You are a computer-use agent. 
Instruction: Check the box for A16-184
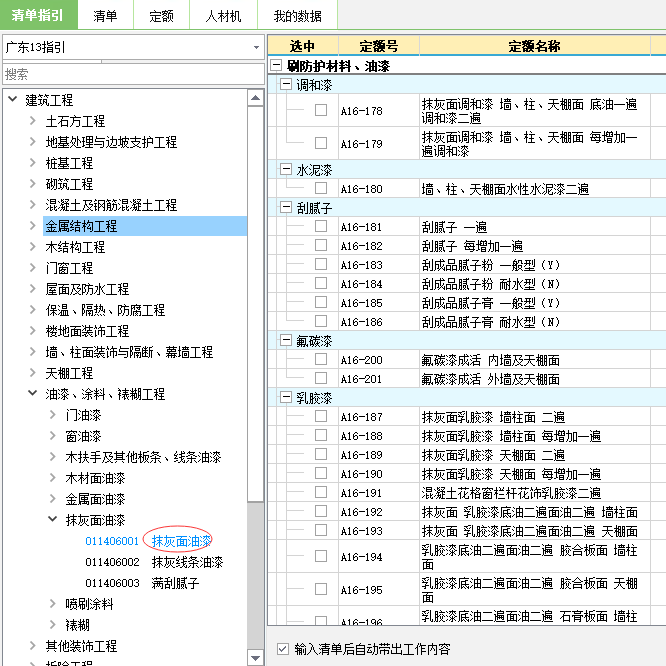[x=321, y=283]
